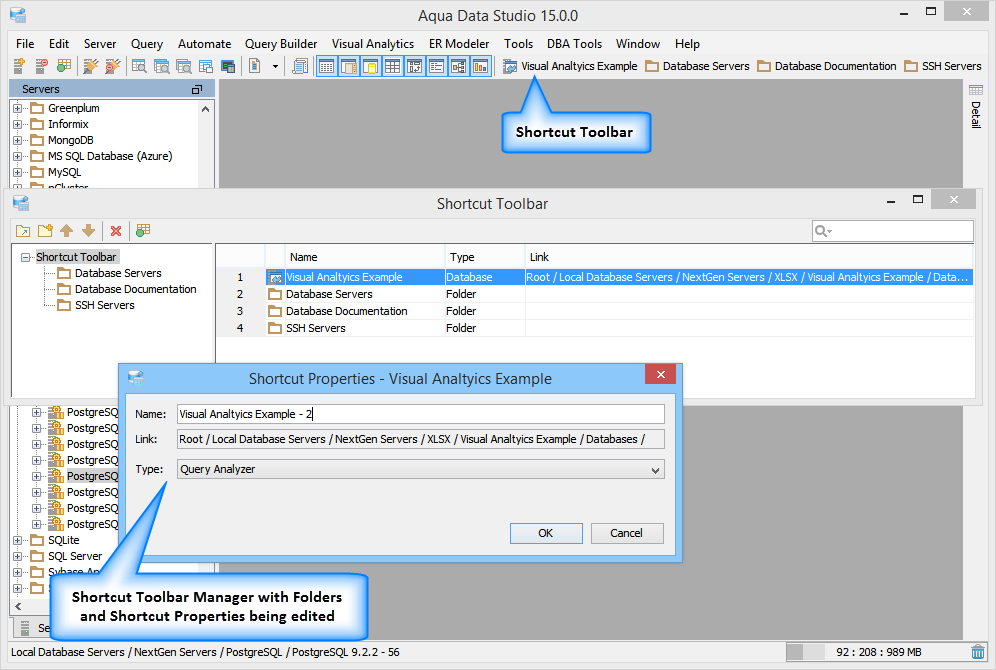Viewport: 996px width, 670px height.
Task: Expand the MySQL server folder
Action: click(x=18, y=172)
